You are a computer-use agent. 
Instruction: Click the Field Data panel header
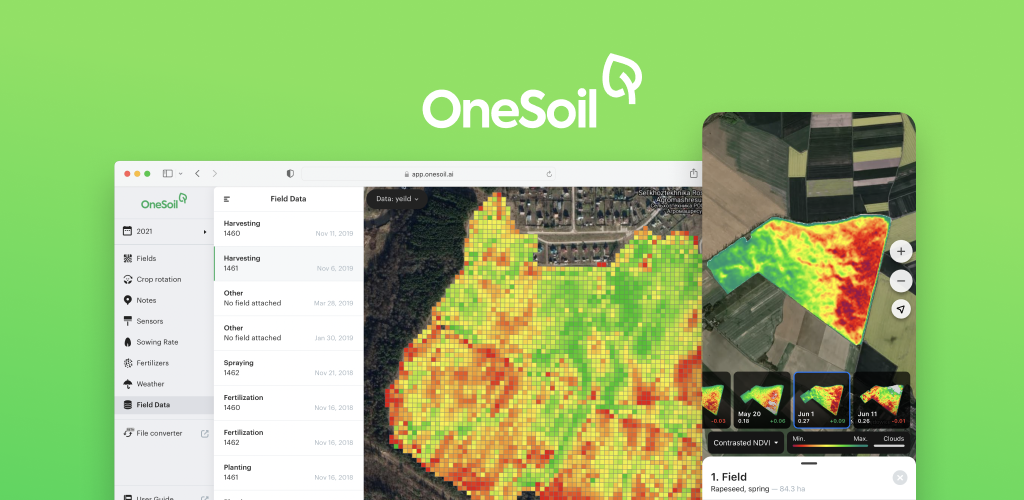(x=288, y=199)
